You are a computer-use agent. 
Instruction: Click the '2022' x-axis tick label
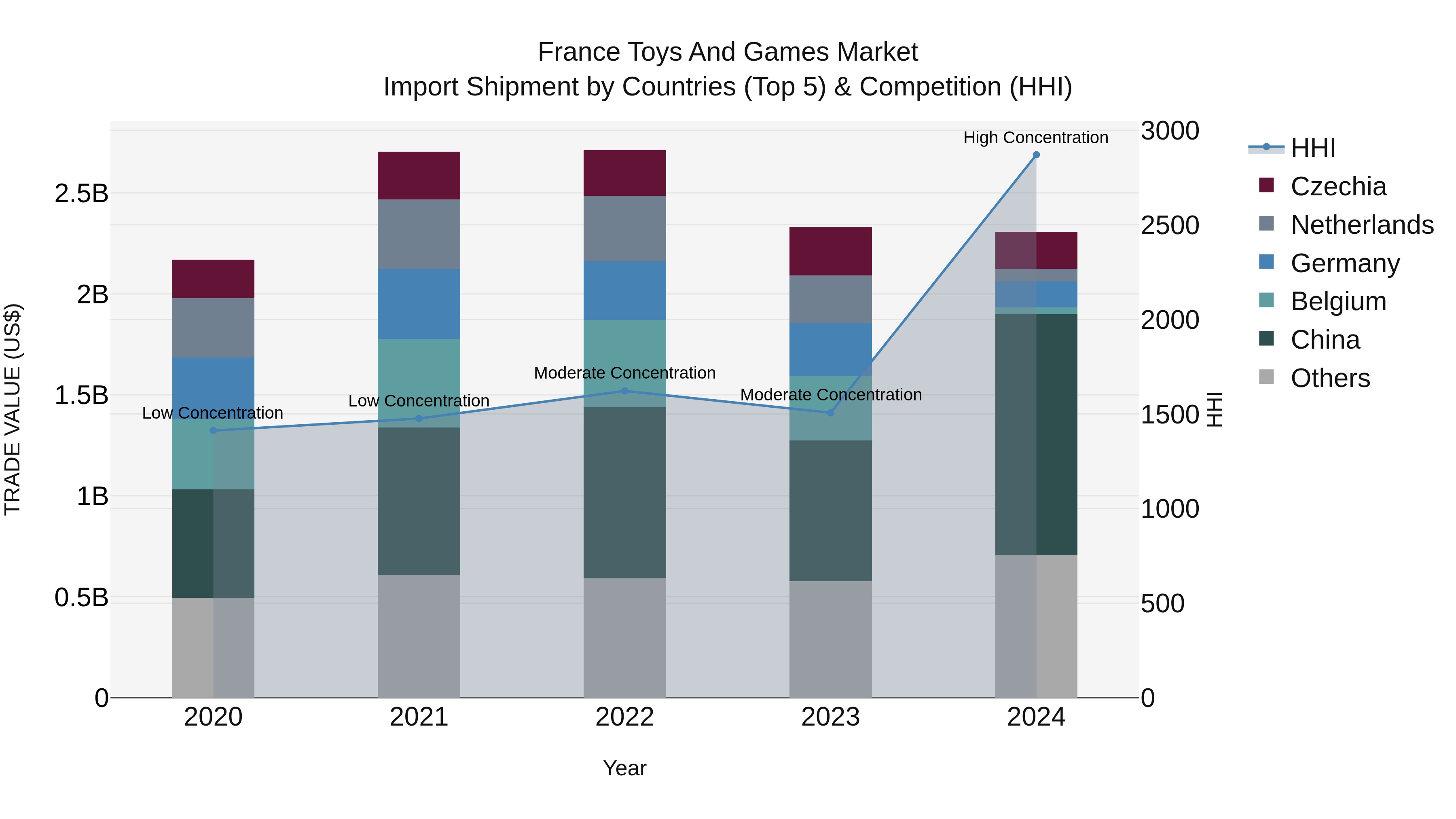click(x=624, y=717)
